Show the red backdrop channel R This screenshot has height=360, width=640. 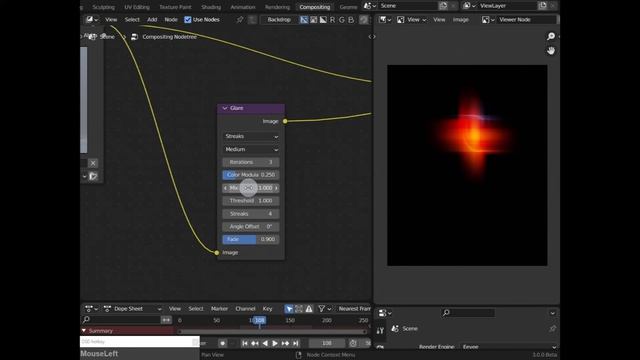(x=332, y=20)
